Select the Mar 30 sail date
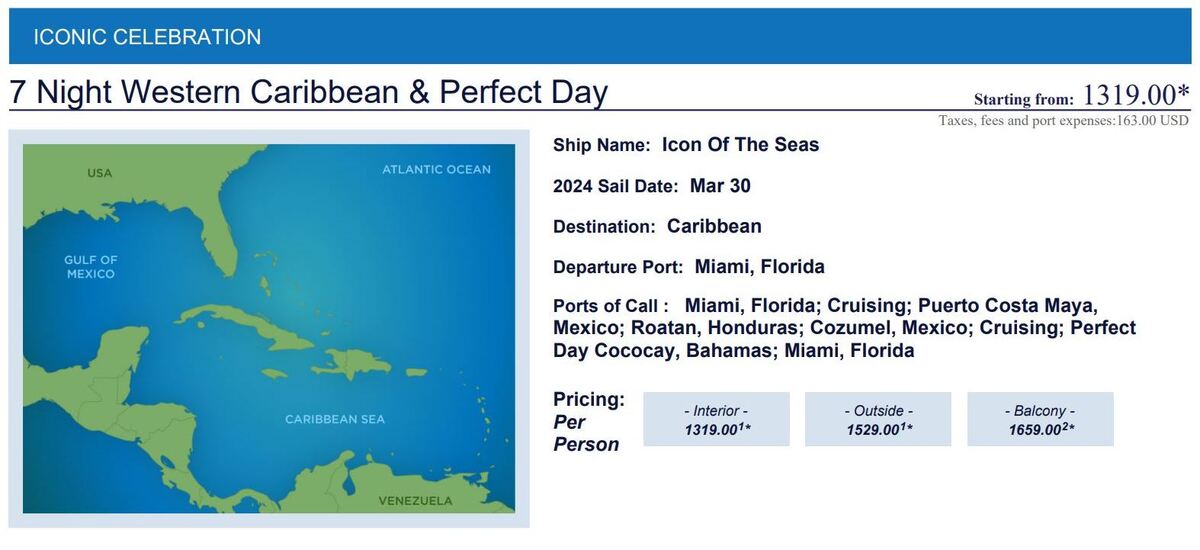The image size is (1200, 550). 720,186
